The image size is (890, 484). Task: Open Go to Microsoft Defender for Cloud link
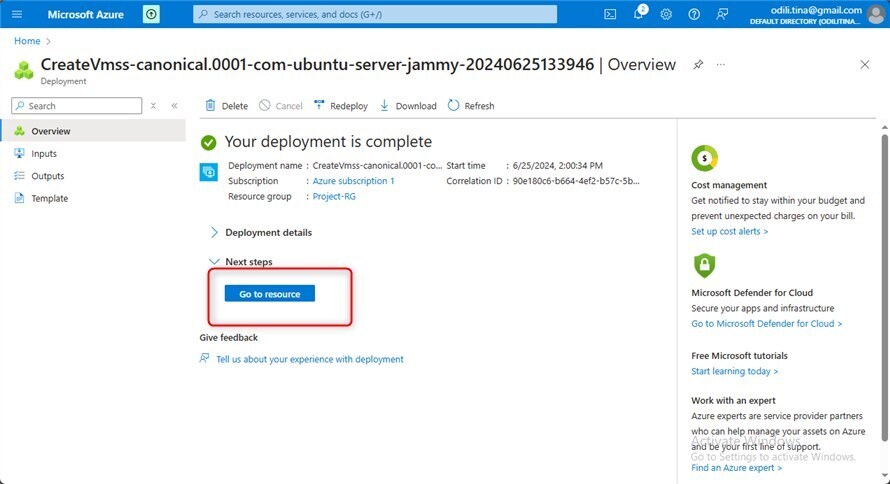click(766, 323)
